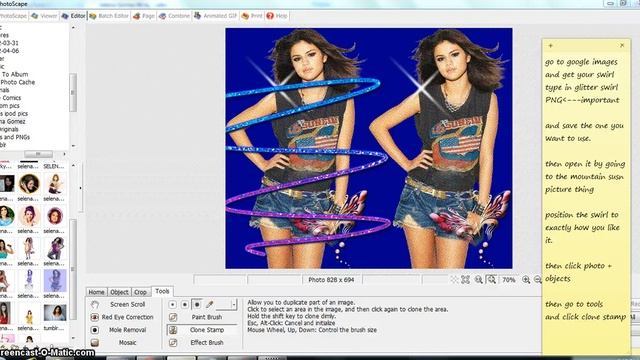The image size is (640, 360).
Task: Select the Mosaic tool icon
Action: pos(95,342)
